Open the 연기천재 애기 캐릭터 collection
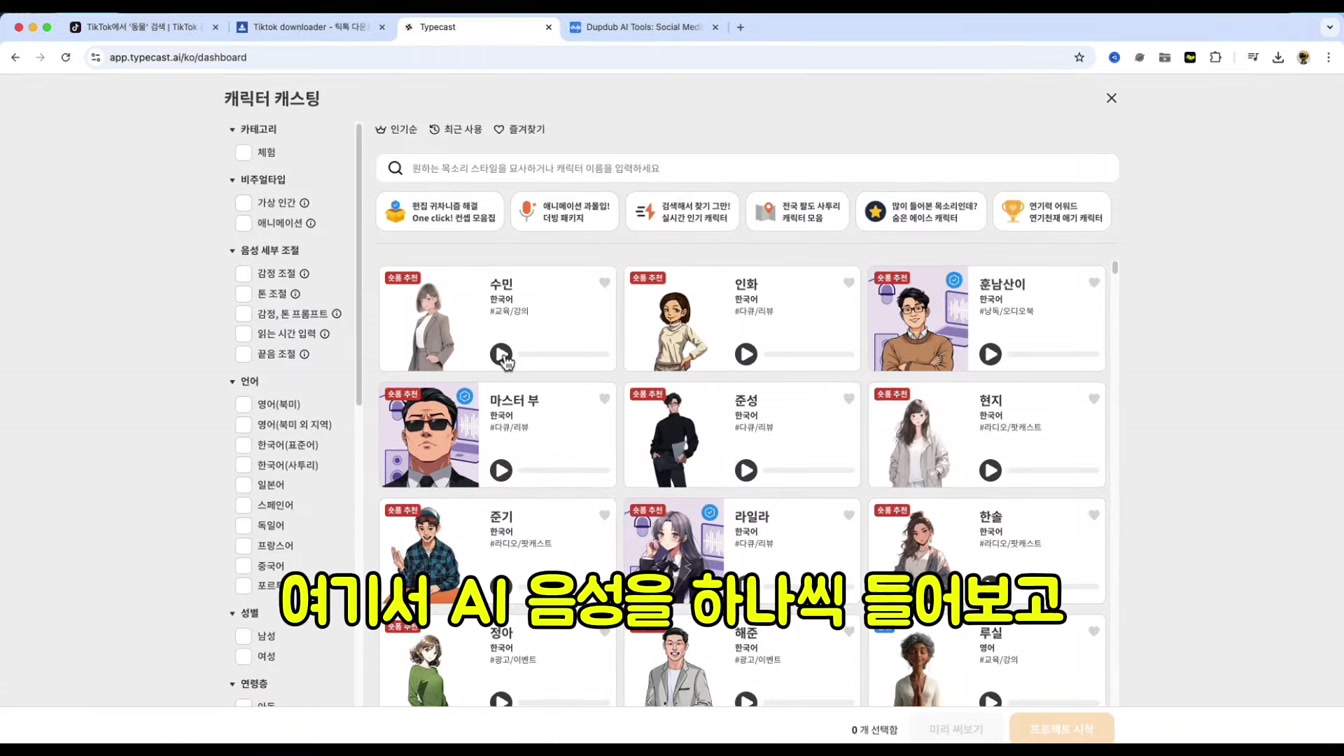 pyautogui.click(x=1052, y=212)
